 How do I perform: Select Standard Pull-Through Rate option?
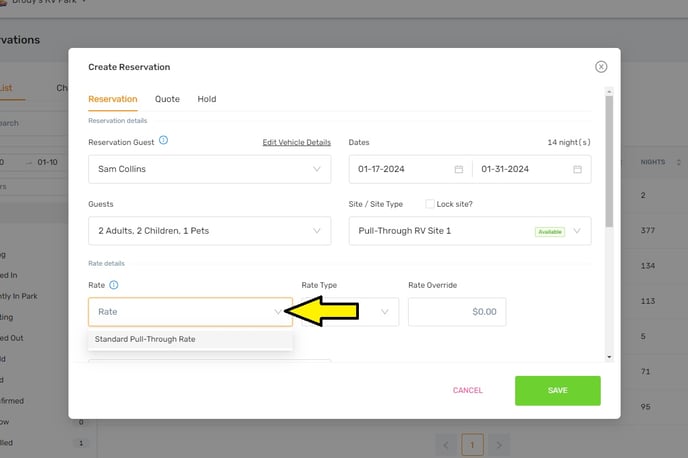coord(190,339)
